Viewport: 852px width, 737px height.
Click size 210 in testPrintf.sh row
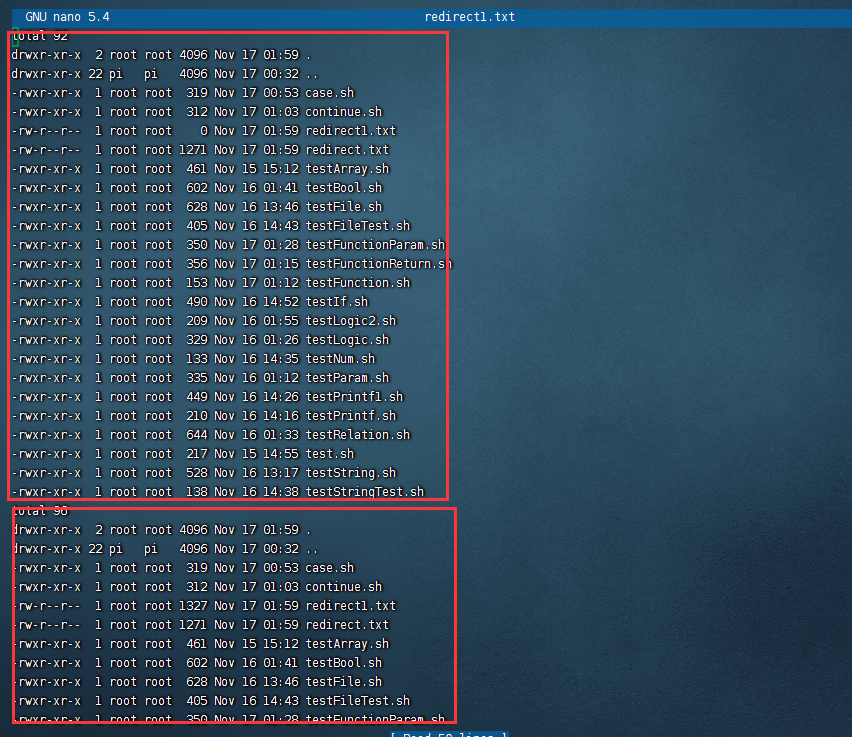[x=197, y=416]
